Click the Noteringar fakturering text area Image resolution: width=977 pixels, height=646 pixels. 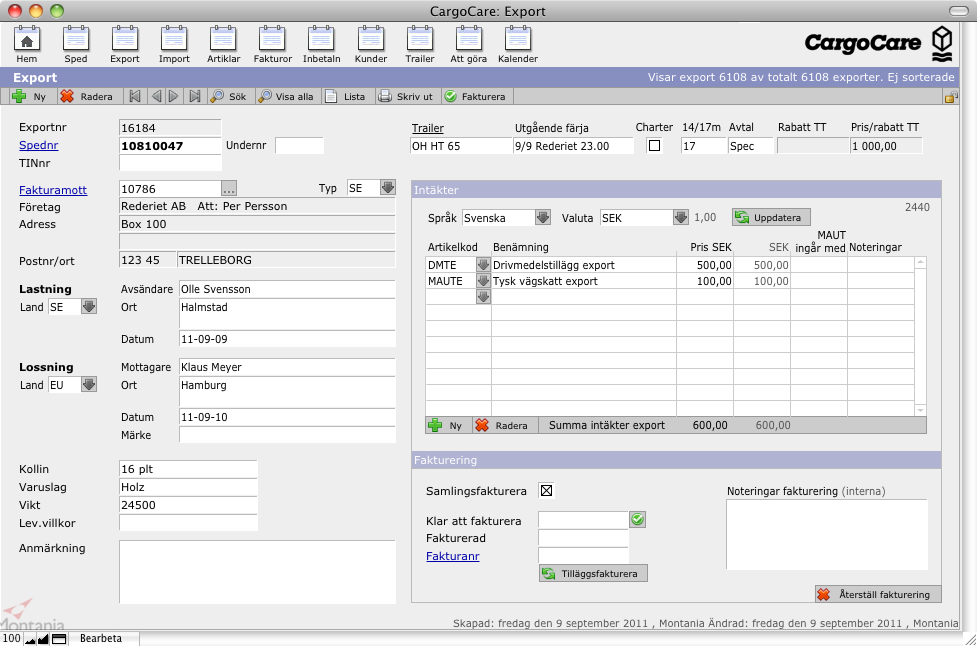point(827,534)
